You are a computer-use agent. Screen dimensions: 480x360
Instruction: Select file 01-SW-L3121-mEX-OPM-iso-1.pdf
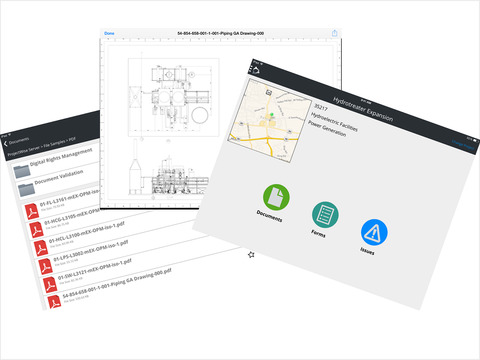(x=95, y=268)
